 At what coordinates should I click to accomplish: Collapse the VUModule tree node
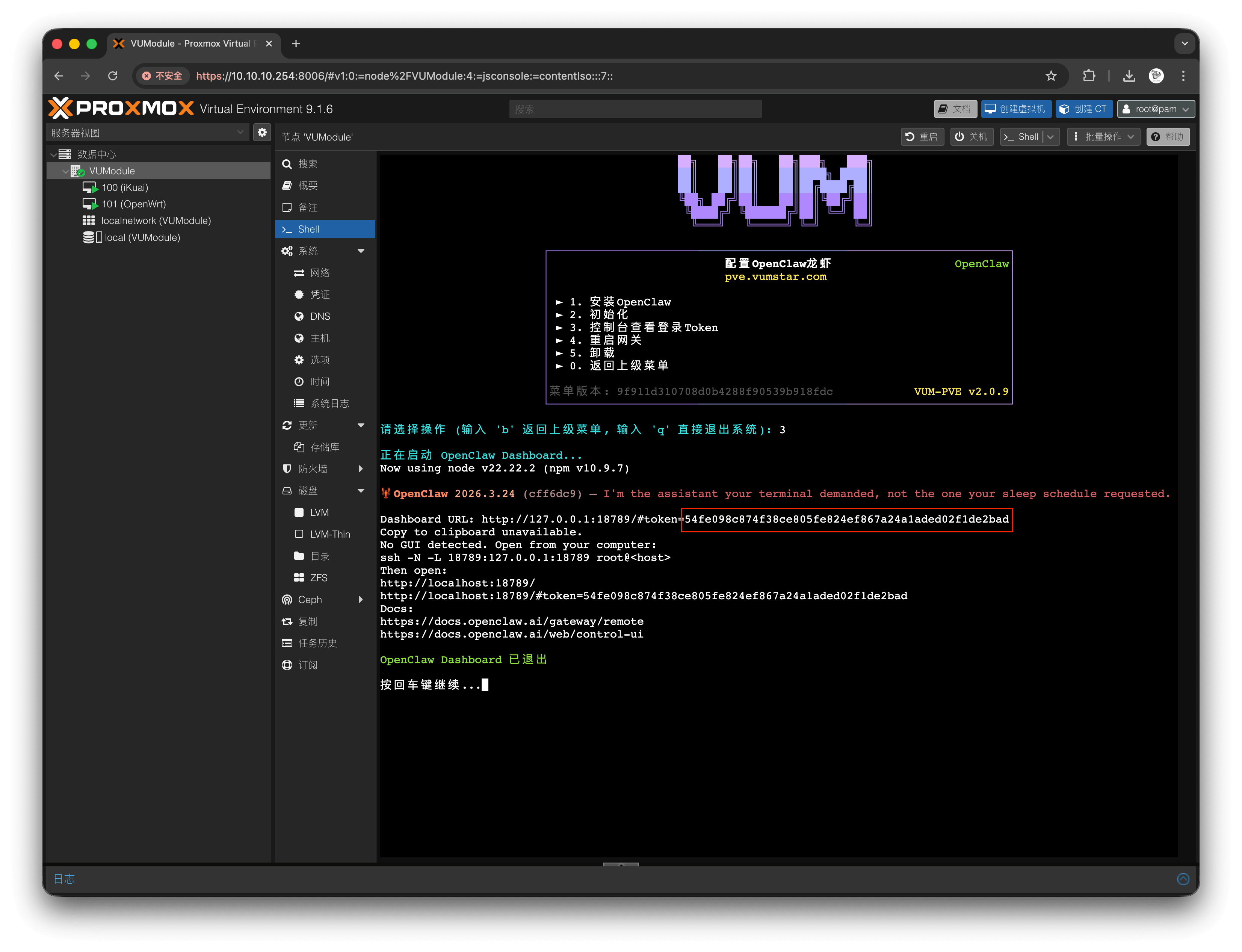point(65,171)
